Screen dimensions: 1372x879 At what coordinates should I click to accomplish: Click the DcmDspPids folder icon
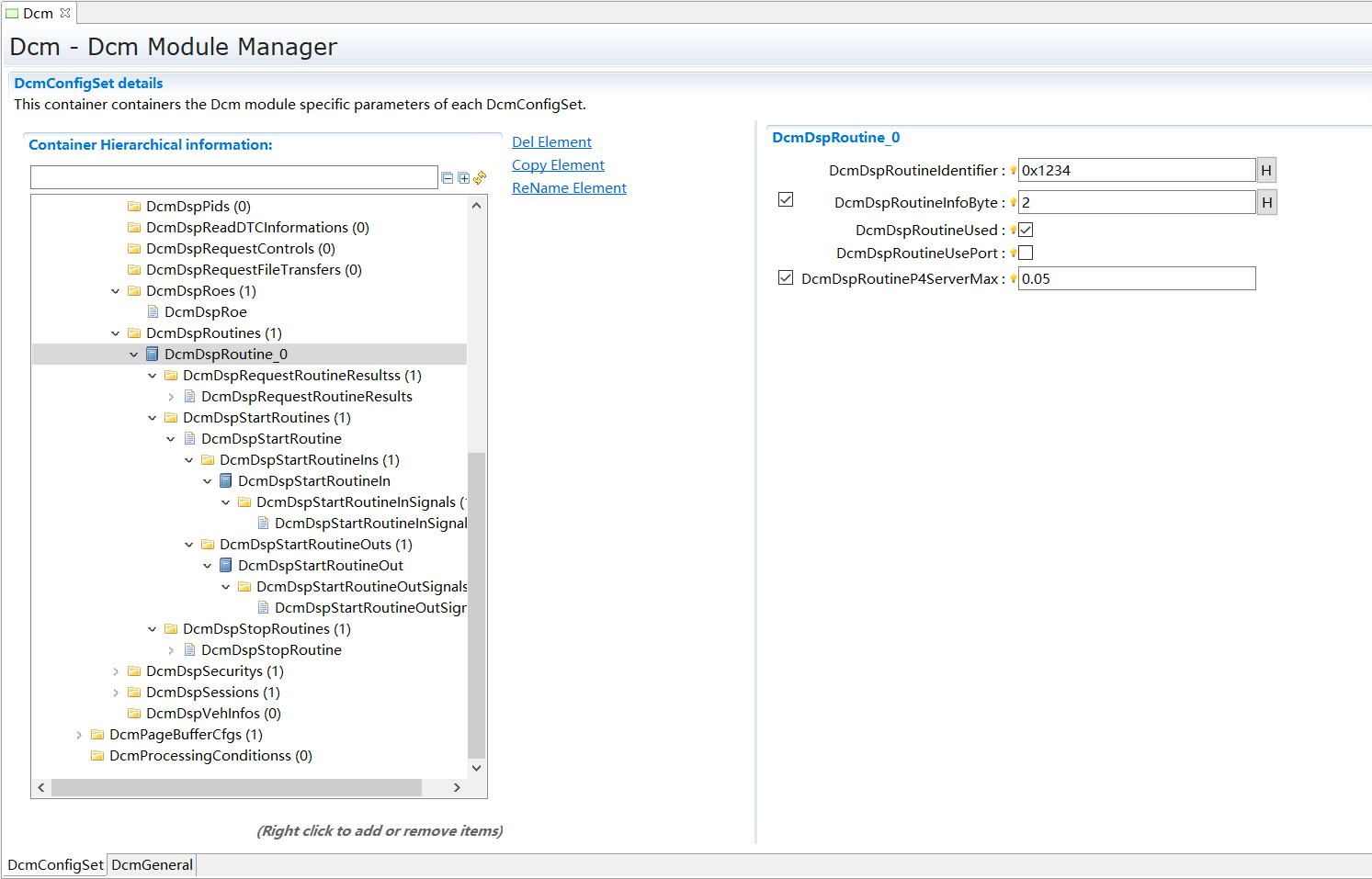pos(134,206)
